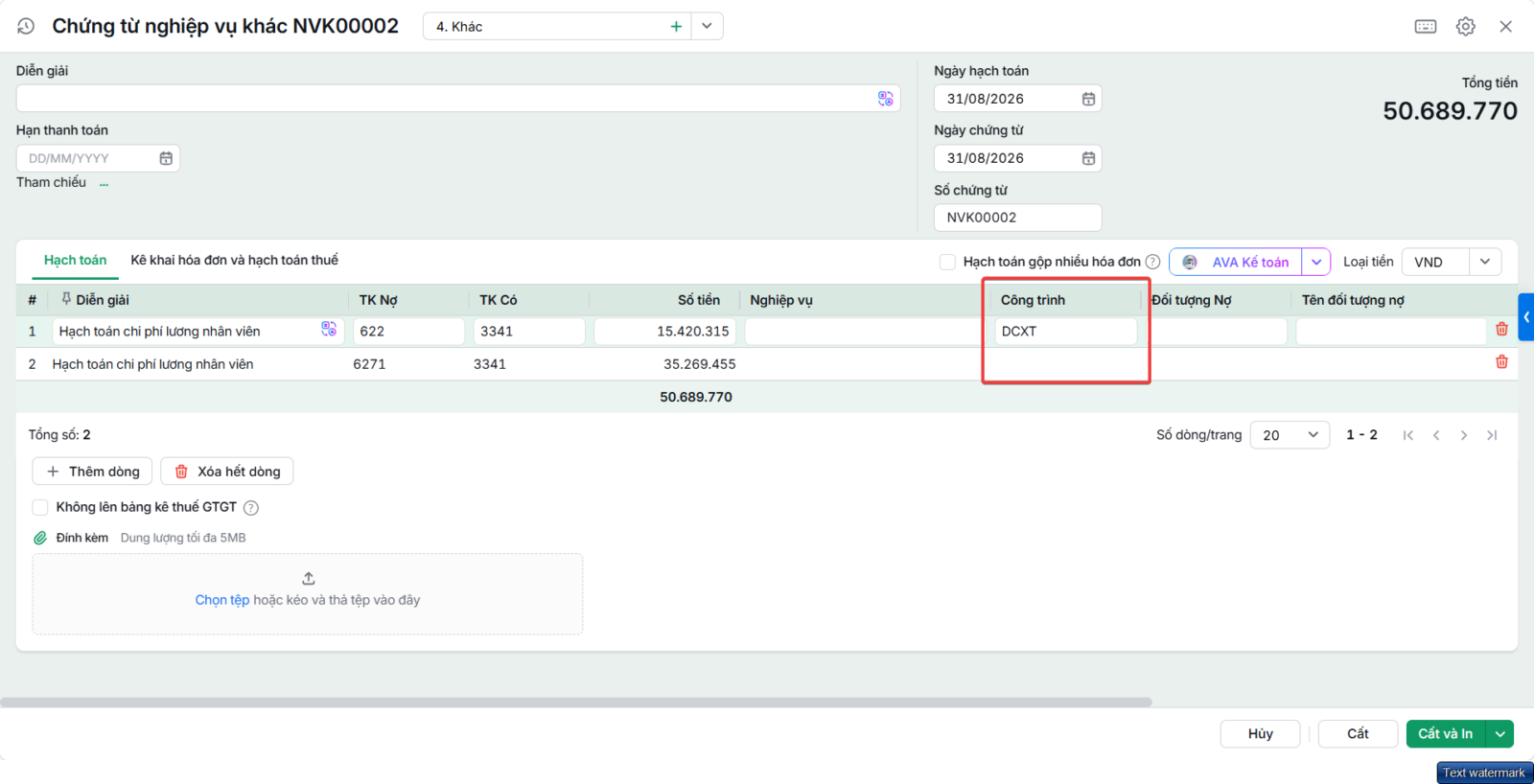Screen dimensions: 1534x784
Task: Click row 2 Diễn giải text
Action: [x=152, y=364]
